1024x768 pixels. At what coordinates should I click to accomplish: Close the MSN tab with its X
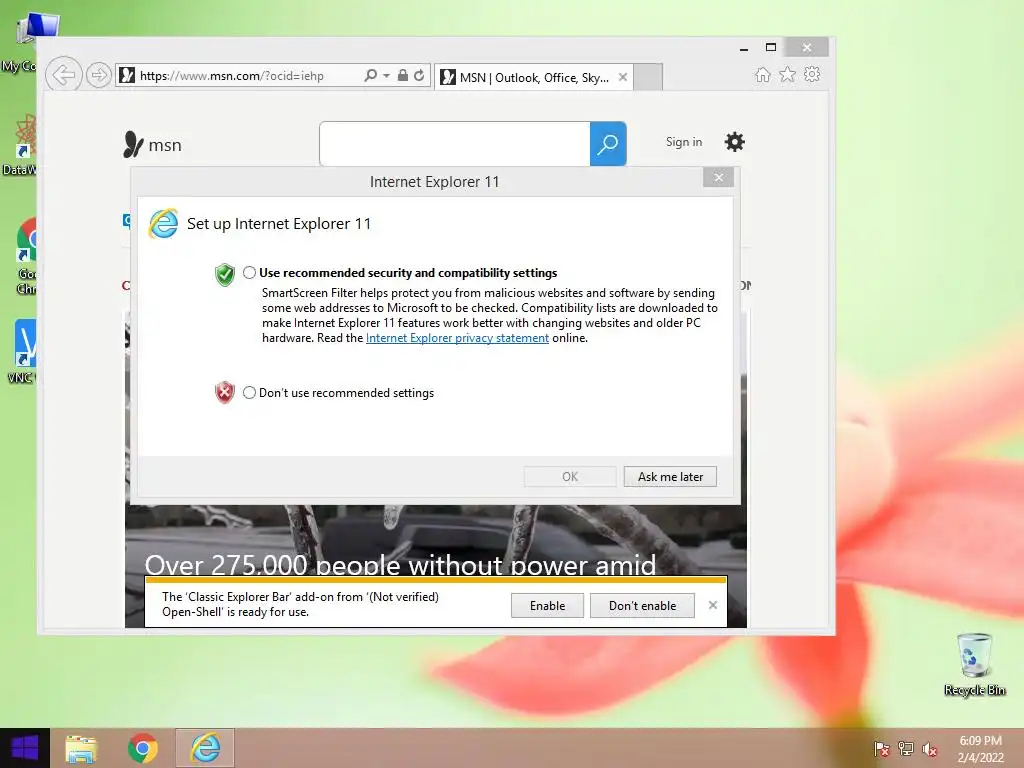pyautogui.click(x=623, y=77)
